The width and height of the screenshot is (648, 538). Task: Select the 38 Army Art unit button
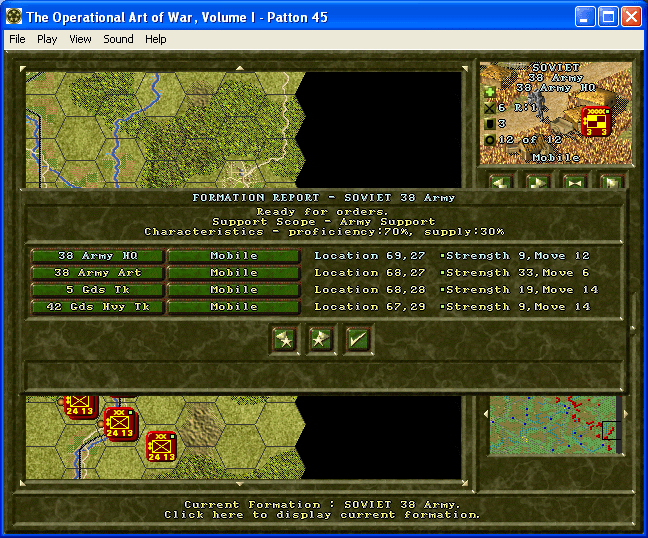98,273
